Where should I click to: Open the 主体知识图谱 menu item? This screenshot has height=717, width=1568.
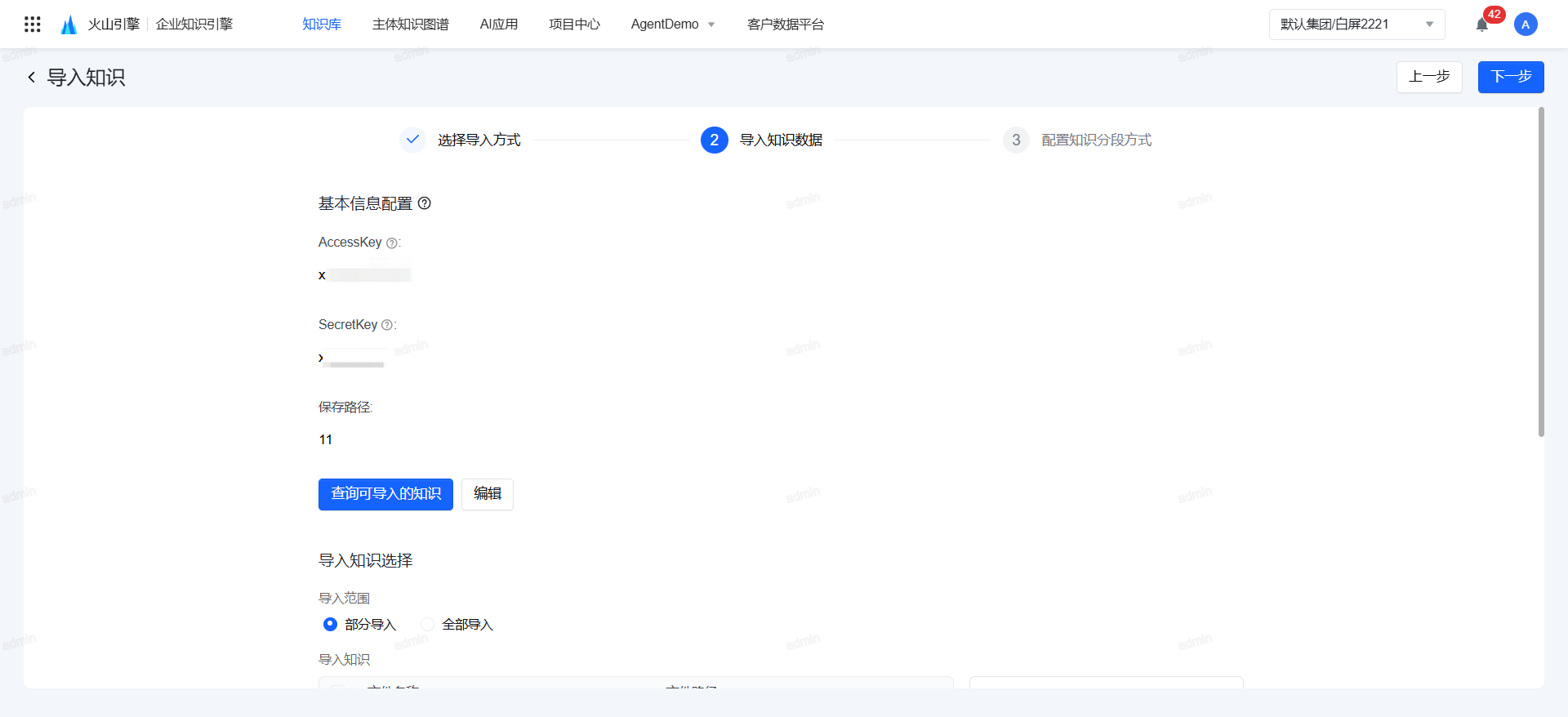411,24
